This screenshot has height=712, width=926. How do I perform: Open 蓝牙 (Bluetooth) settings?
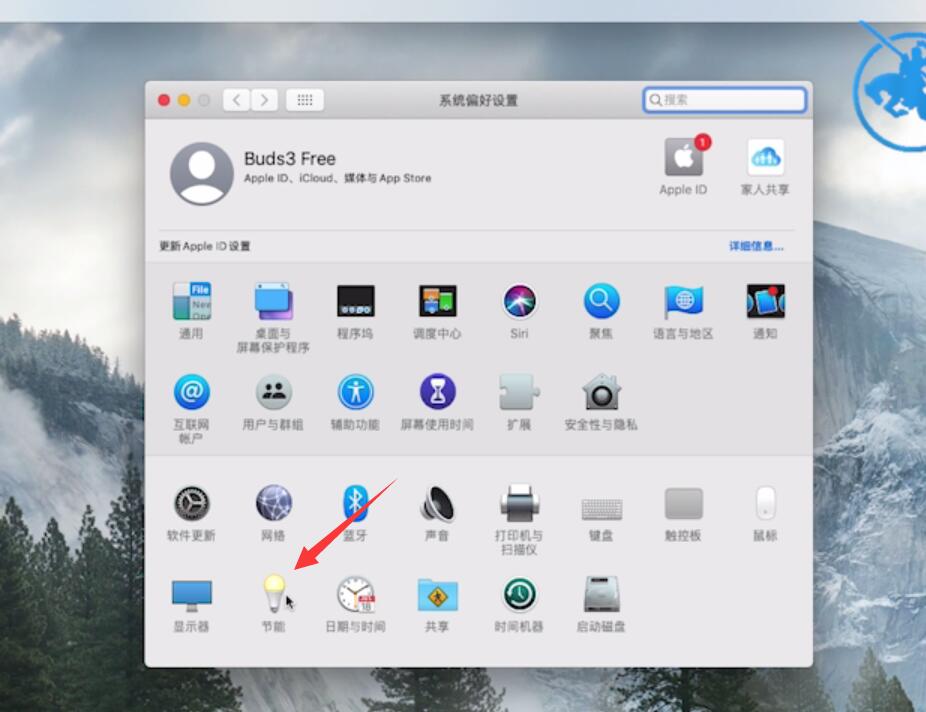pos(355,500)
